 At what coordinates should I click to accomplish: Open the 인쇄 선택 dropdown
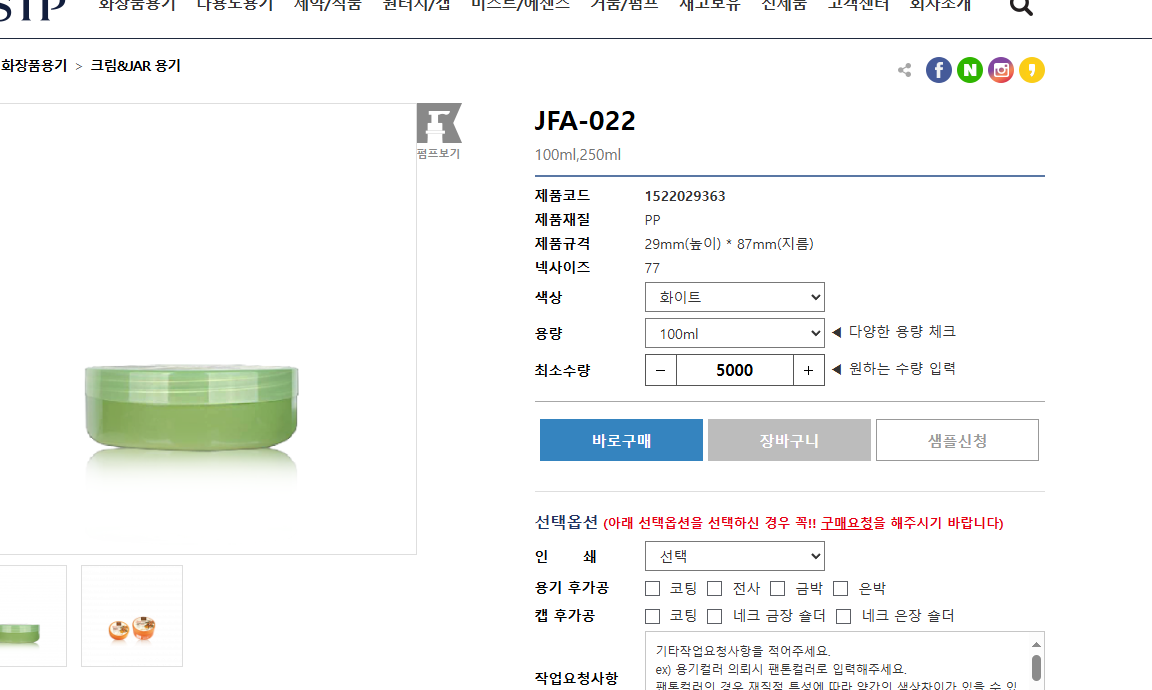735,556
